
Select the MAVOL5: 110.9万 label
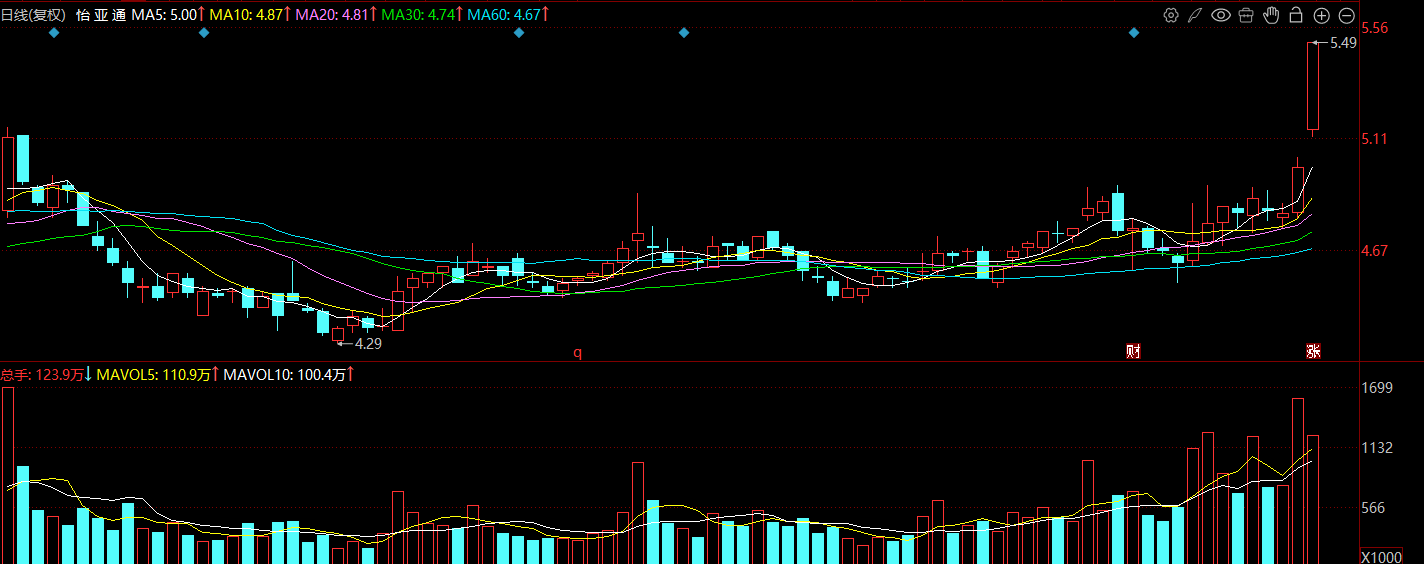(157, 375)
